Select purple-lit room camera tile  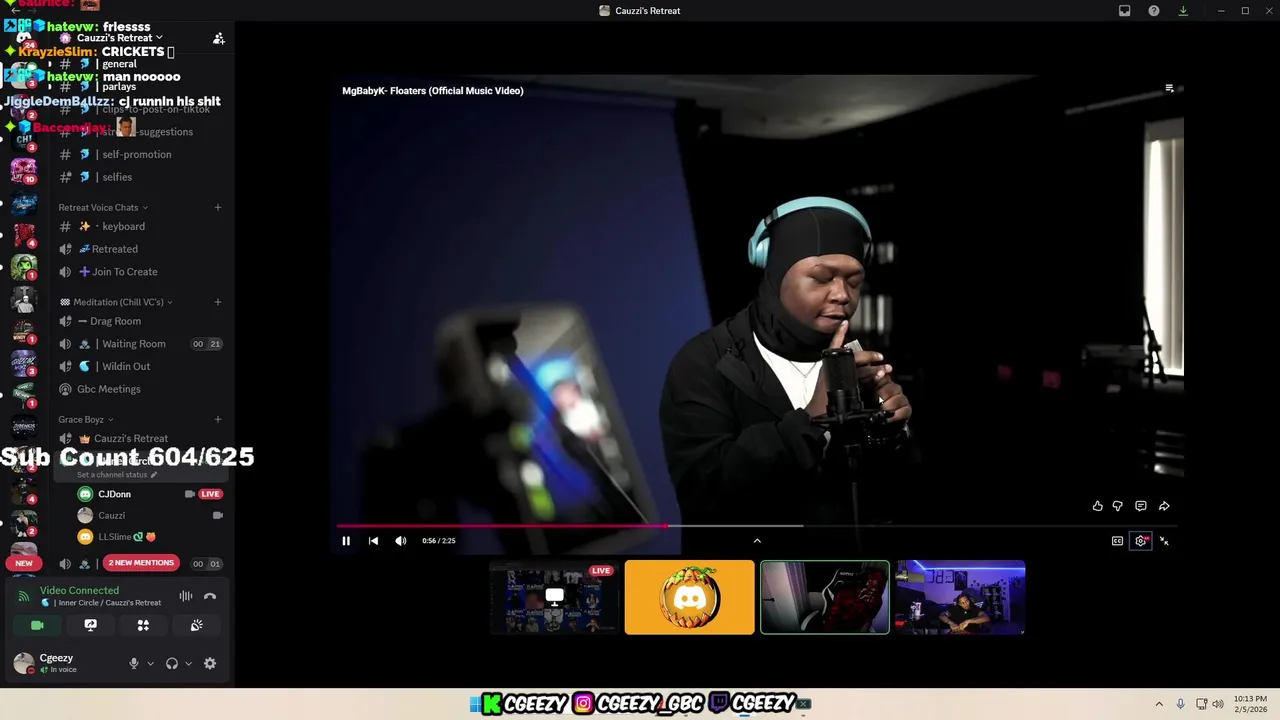coord(960,597)
